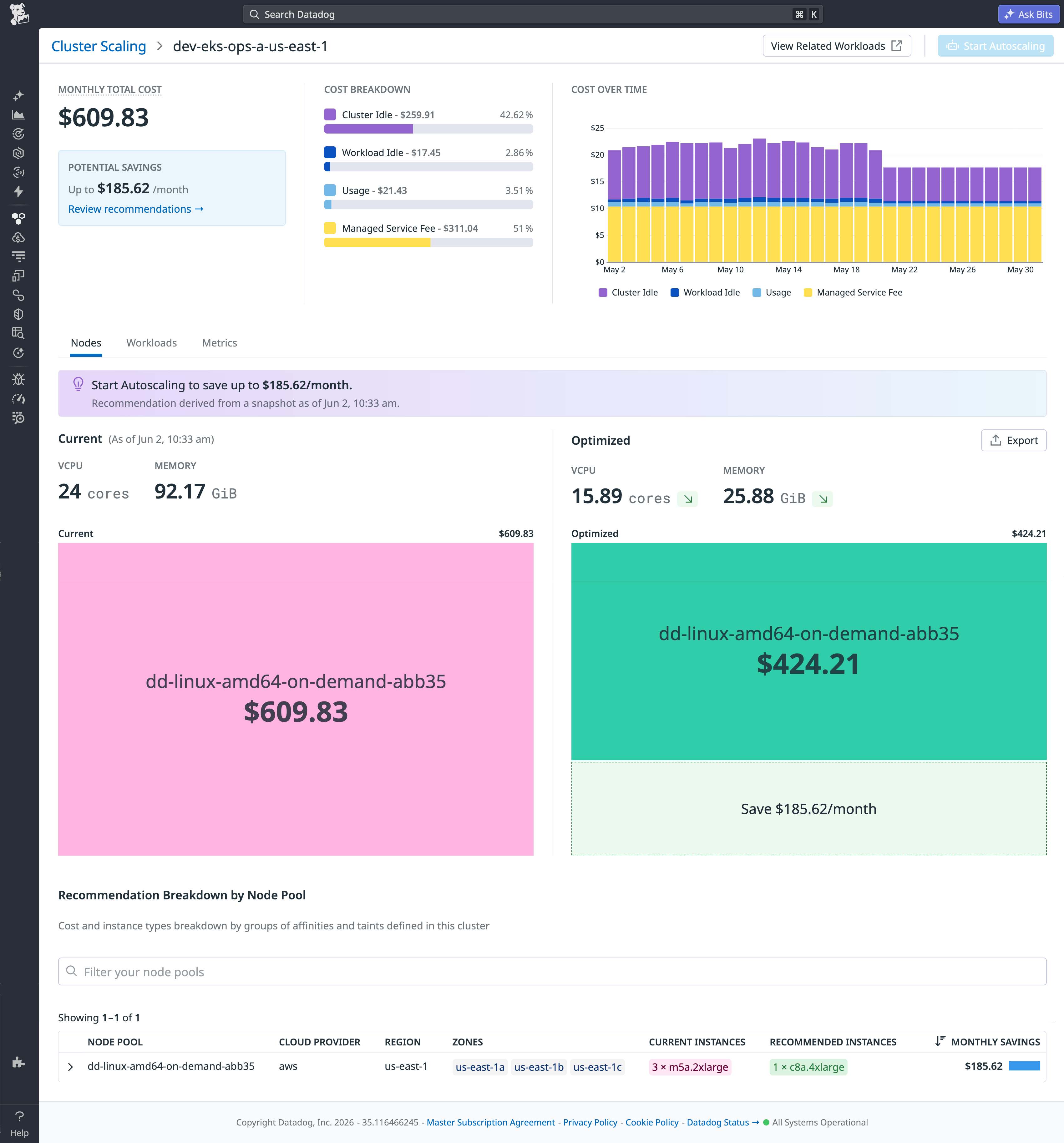The image size is (1064, 1143).
Task: Click the us-east-1a zone tag
Action: (x=480, y=1067)
